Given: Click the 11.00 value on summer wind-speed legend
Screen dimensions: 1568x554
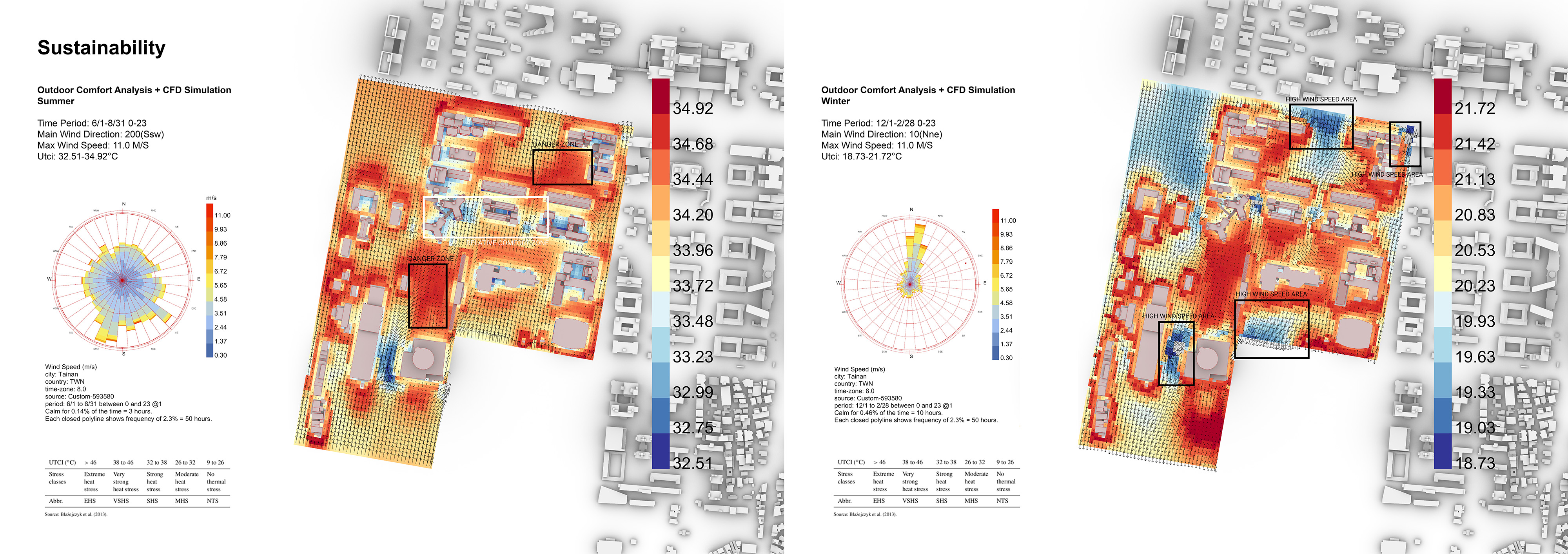Looking at the screenshot, I should [x=222, y=215].
